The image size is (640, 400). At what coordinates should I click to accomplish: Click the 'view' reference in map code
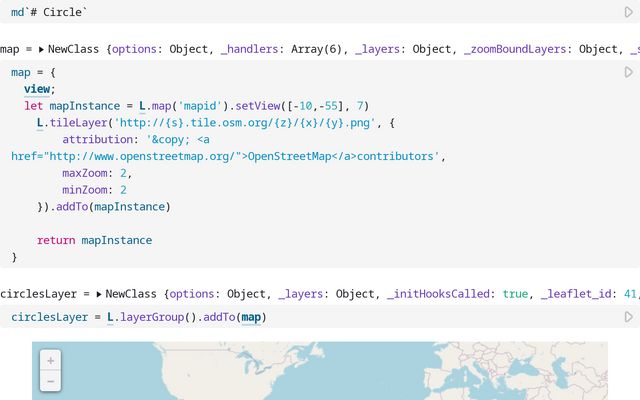pyautogui.click(x=37, y=89)
